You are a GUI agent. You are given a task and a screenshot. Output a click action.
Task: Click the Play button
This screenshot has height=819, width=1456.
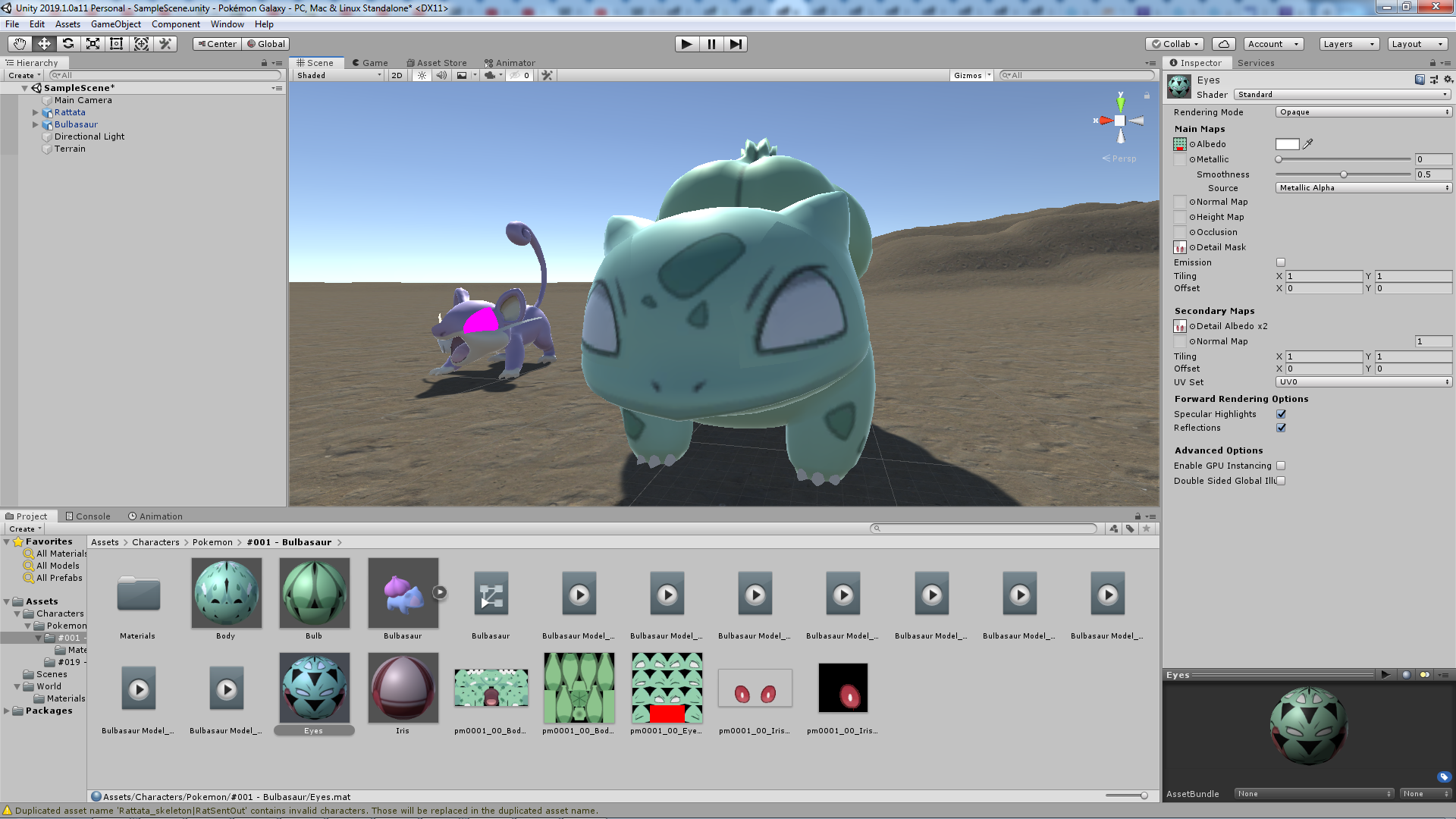click(x=686, y=44)
